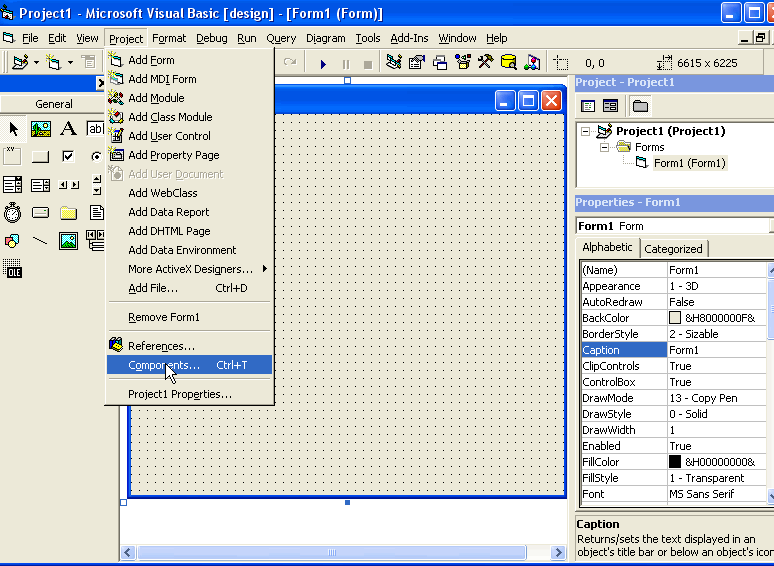Open the Properties Window toolbar icon
774x566 pixels.
point(417,63)
